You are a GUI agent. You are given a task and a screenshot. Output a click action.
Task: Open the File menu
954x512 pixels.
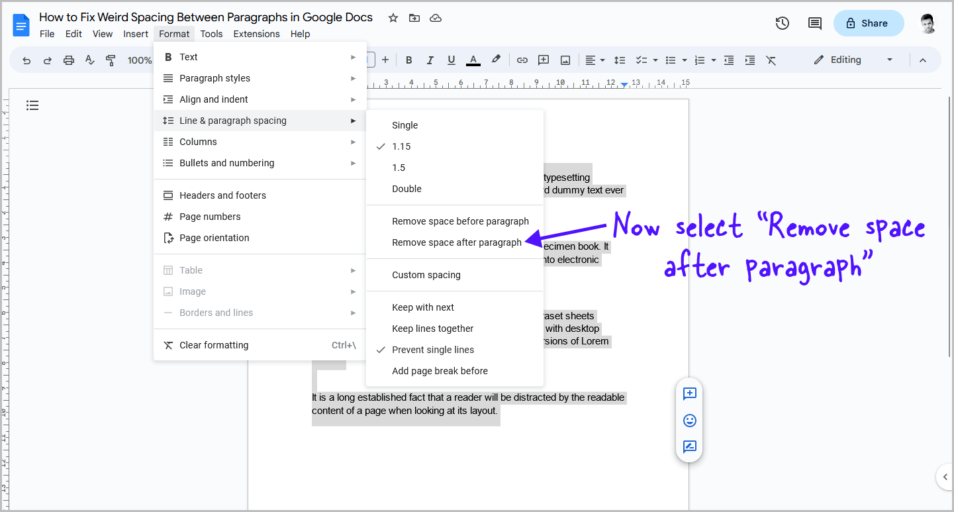[47, 34]
